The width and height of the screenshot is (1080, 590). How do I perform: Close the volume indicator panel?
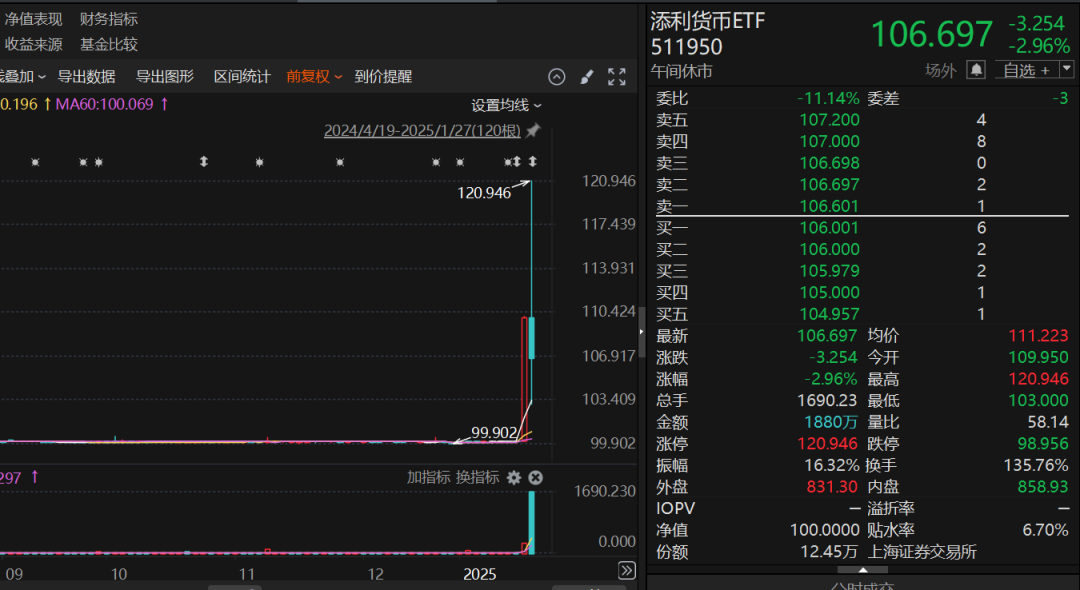[535, 478]
